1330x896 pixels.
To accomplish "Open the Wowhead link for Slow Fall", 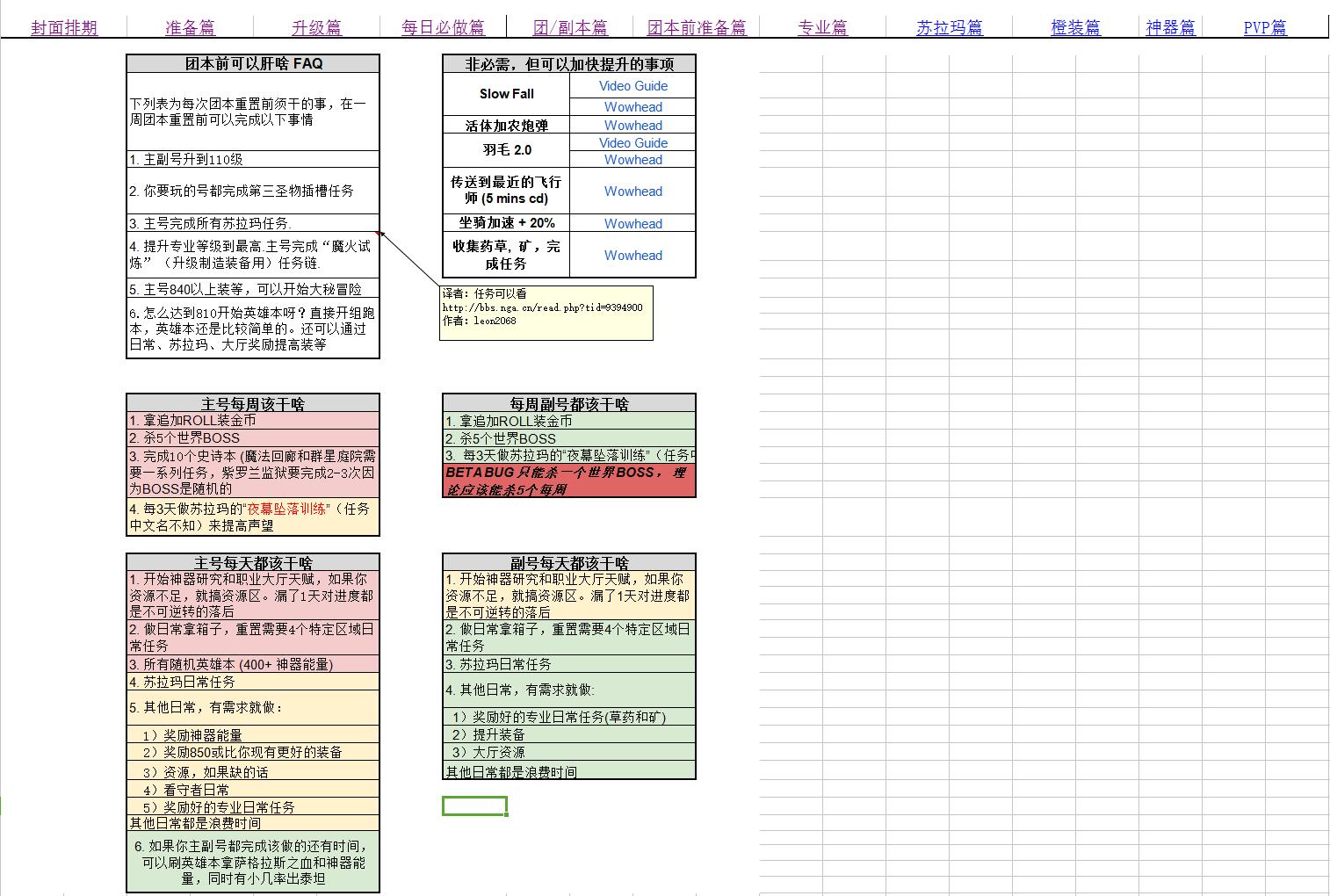I will [632, 106].
